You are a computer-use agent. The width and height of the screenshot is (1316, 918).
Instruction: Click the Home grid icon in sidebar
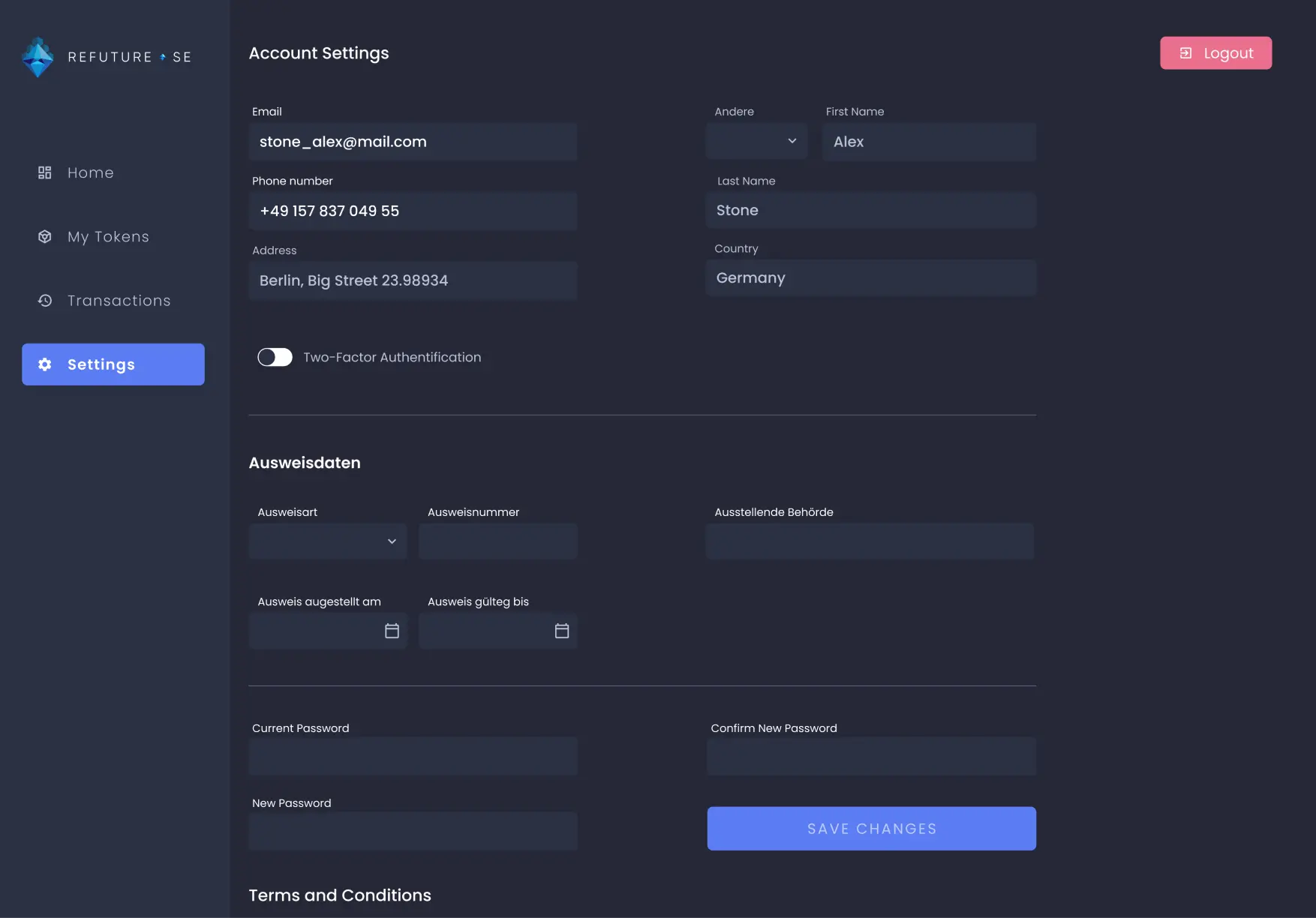(x=44, y=172)
